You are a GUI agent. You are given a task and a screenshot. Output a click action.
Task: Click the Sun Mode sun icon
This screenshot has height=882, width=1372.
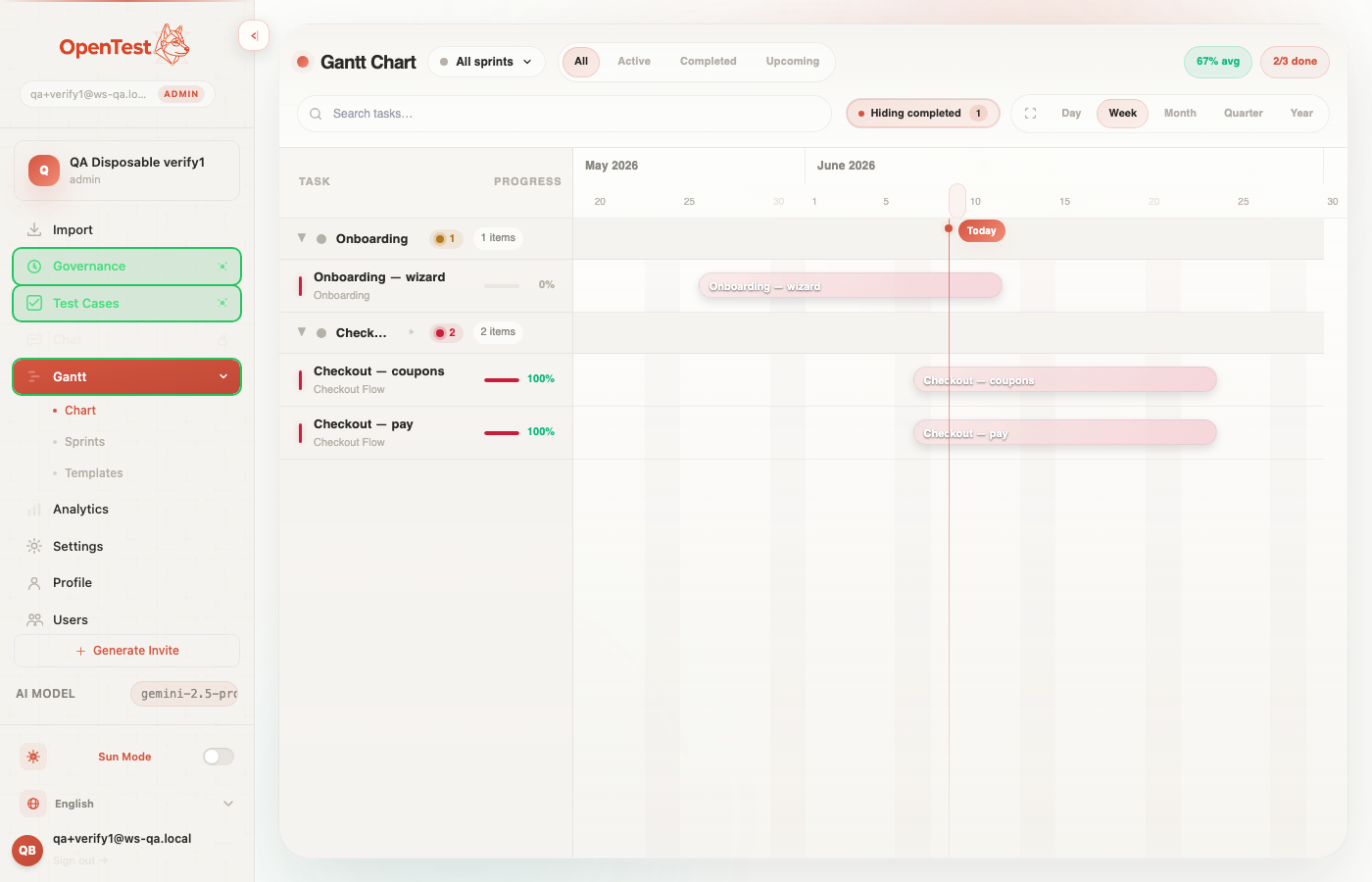33,757
